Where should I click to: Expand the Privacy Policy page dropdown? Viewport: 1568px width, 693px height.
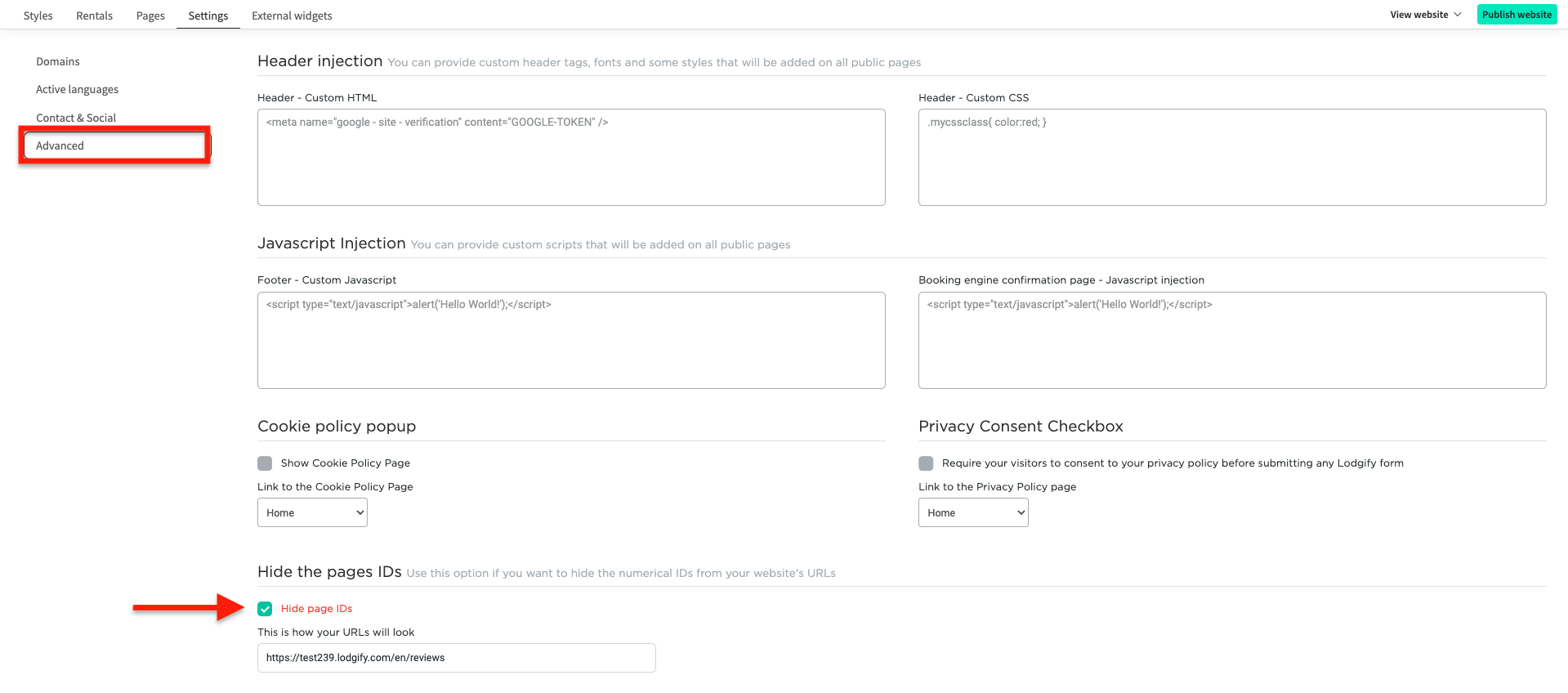[x=972, y=512]
